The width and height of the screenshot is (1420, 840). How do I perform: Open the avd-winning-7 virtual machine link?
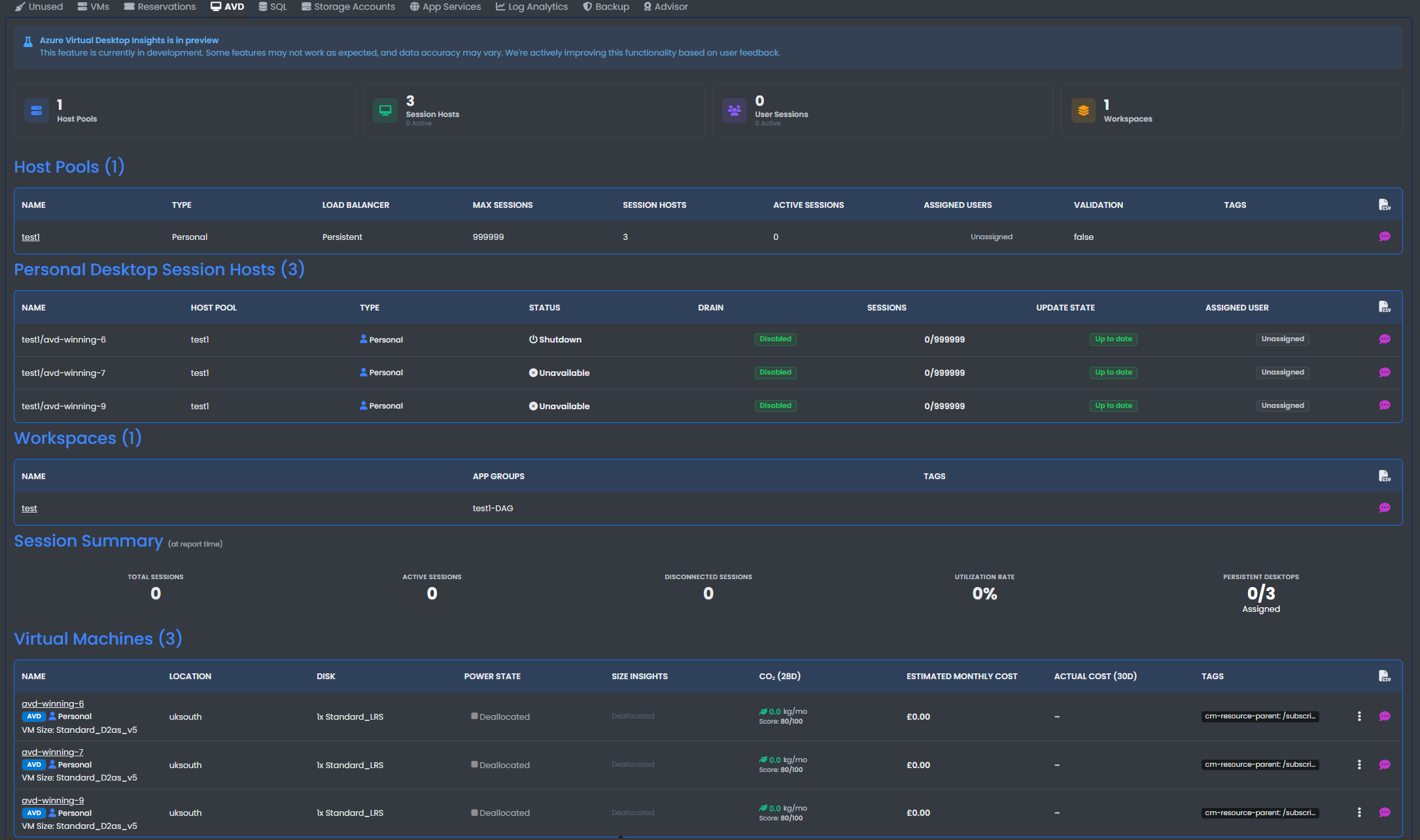tap(52, 752)
